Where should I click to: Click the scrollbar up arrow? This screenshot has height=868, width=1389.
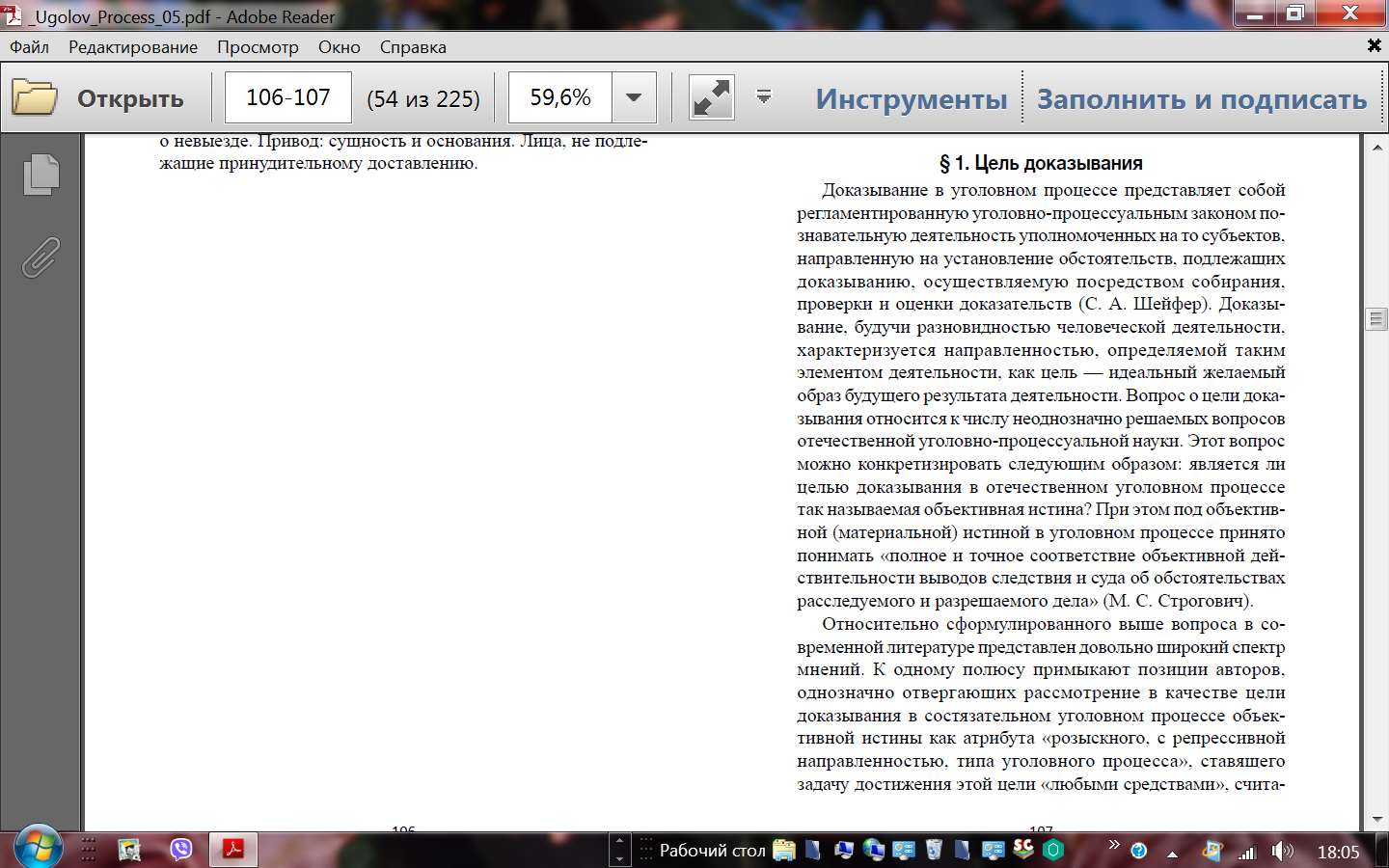pyautogui.click(x=1376, y=148)
